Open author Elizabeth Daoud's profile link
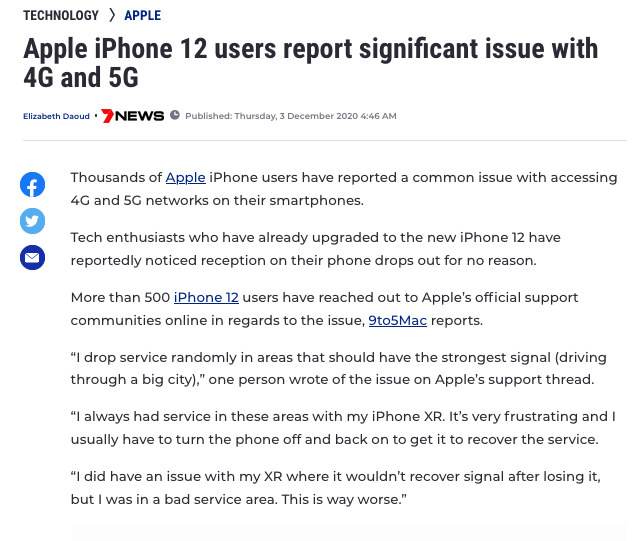635x541 pixels. [56, 116]
